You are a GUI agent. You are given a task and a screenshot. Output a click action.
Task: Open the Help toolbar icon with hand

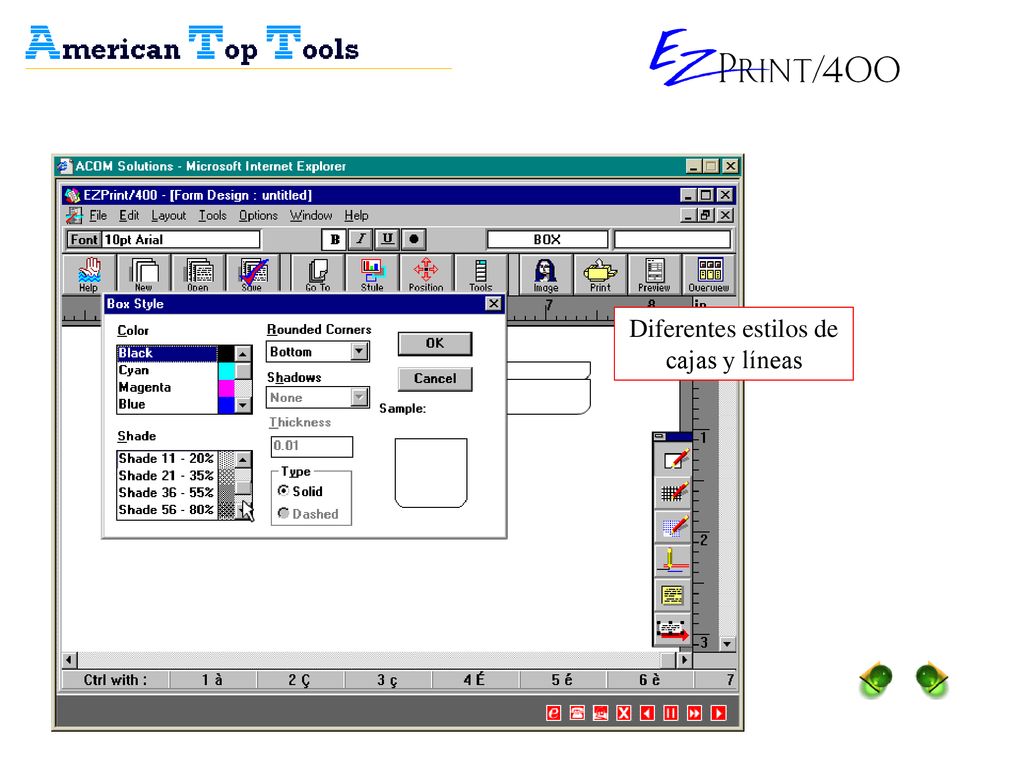[89, 274]
